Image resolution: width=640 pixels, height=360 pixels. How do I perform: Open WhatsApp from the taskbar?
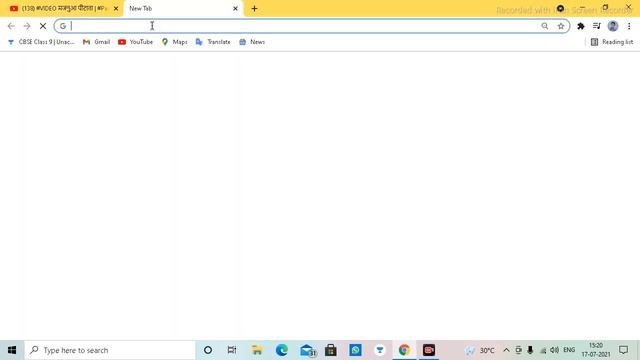click(x=355, y=350)
